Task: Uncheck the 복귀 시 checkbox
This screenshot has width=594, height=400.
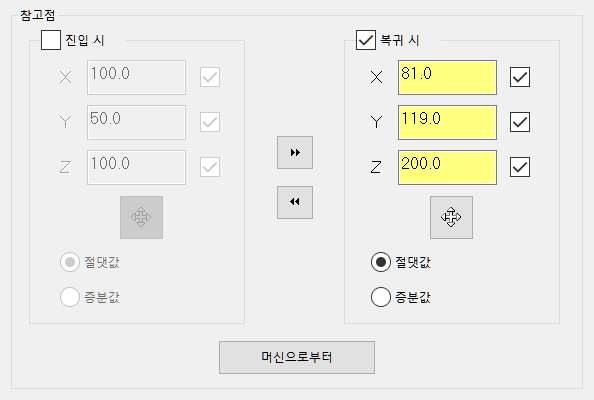Action: tap(366, 40)
